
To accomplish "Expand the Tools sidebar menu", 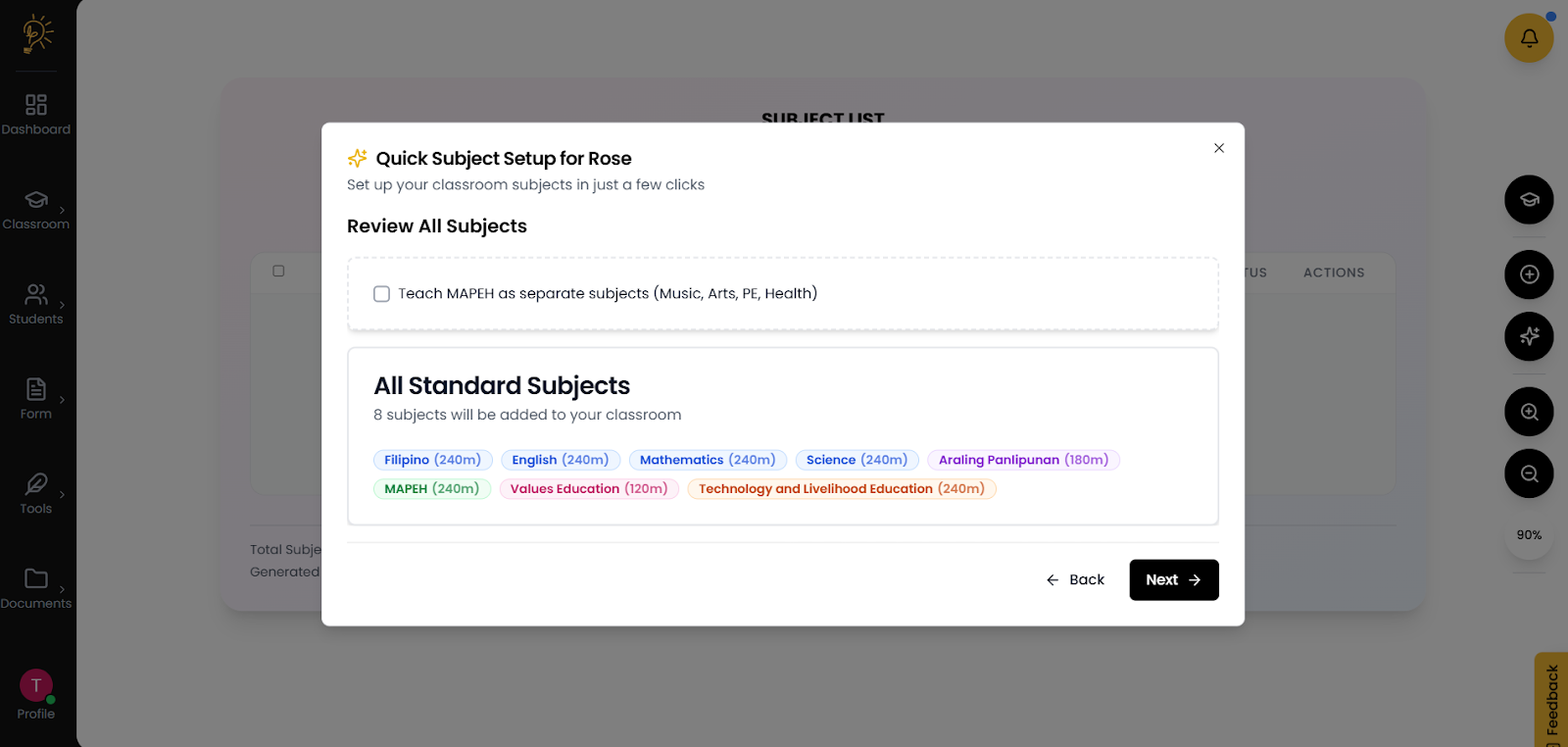I will tap(36, 493).
